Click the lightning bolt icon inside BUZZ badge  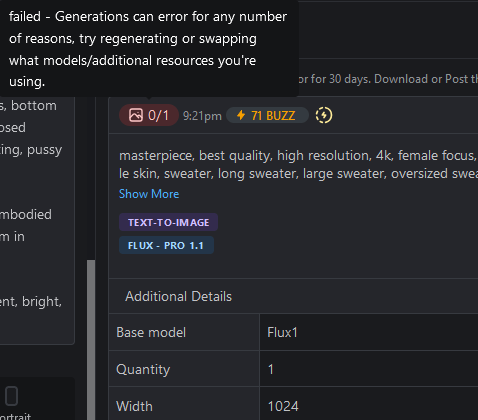241,115
